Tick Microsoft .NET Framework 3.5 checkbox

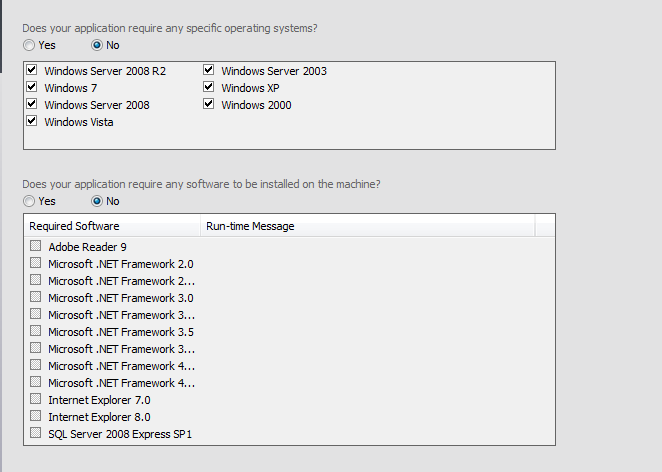click(36, 331)
